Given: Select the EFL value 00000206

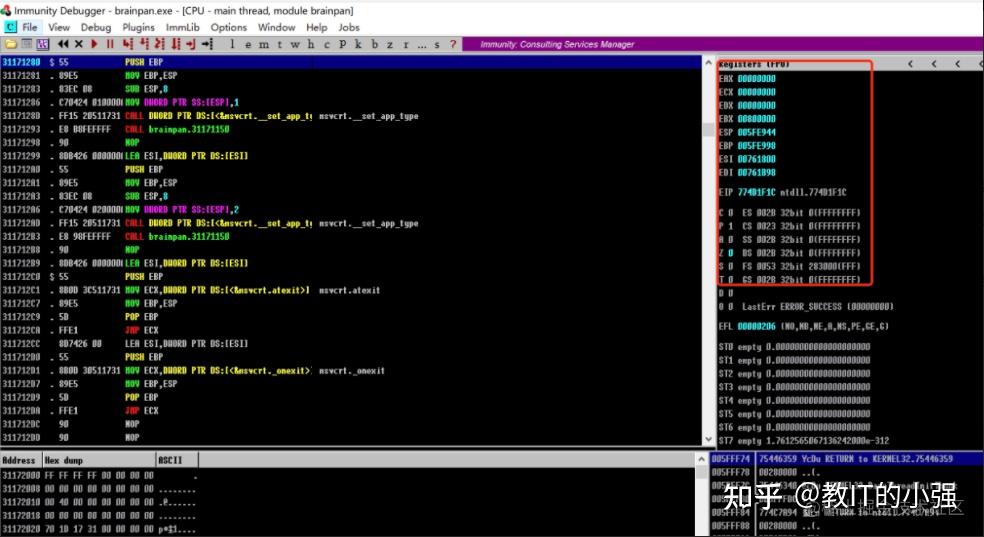Looking at the screenshot, I should coord(757,326).
